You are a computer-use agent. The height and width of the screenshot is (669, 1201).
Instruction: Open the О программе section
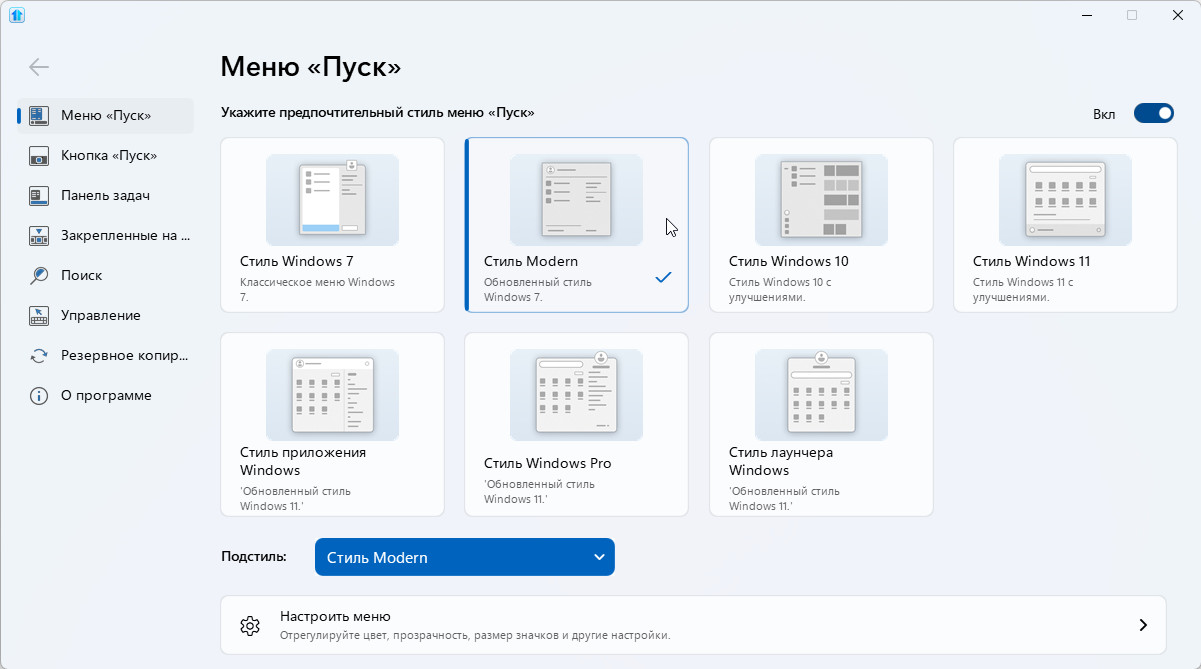106,396
